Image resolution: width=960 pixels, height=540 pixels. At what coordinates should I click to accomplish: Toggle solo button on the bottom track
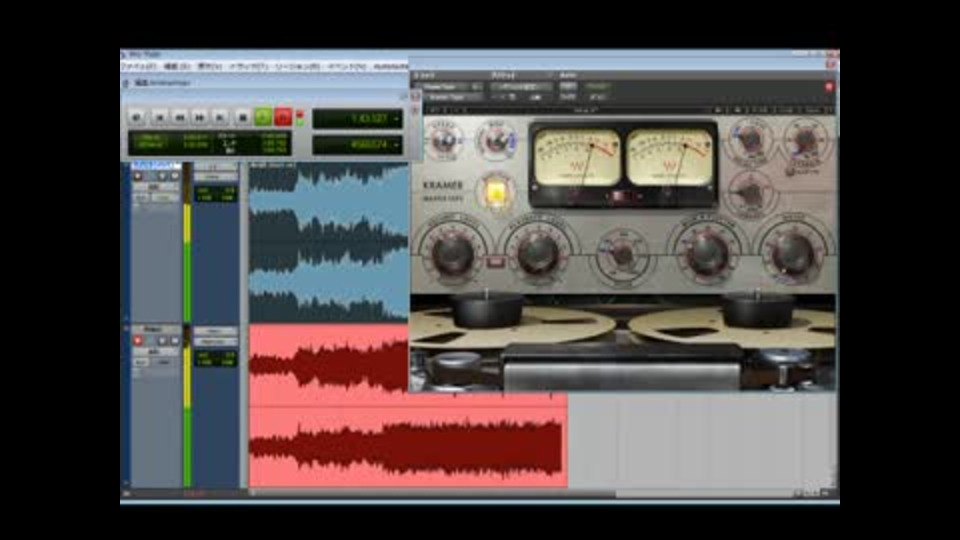pyautogui.click(x=163, y=340)
